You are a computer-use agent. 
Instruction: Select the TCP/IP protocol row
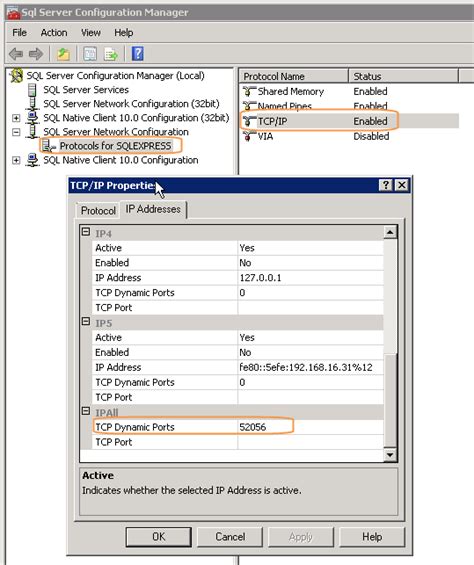click(x=349, y=121)
